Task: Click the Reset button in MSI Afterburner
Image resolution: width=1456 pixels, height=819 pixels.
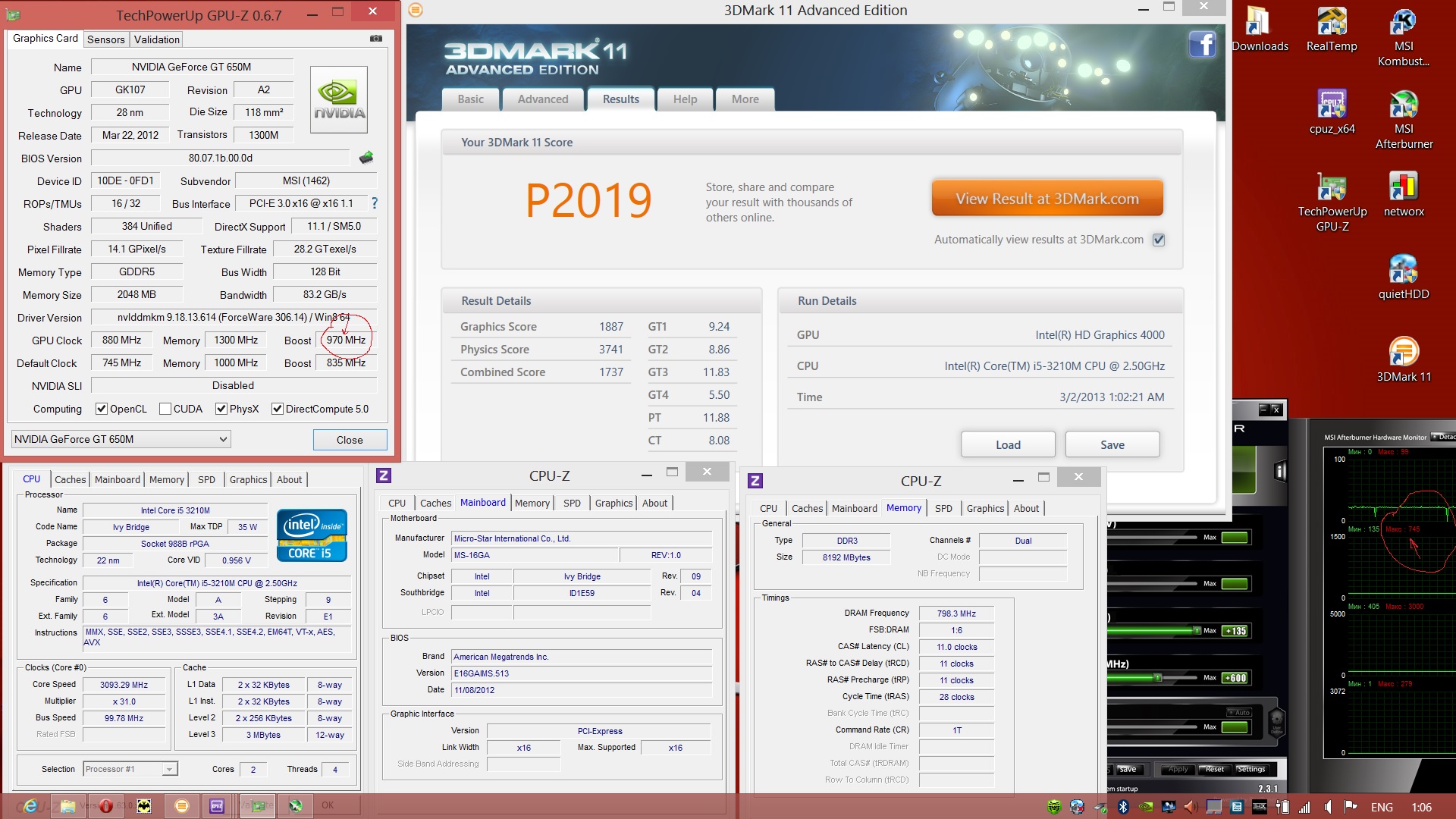Action: pos(1215,769)
